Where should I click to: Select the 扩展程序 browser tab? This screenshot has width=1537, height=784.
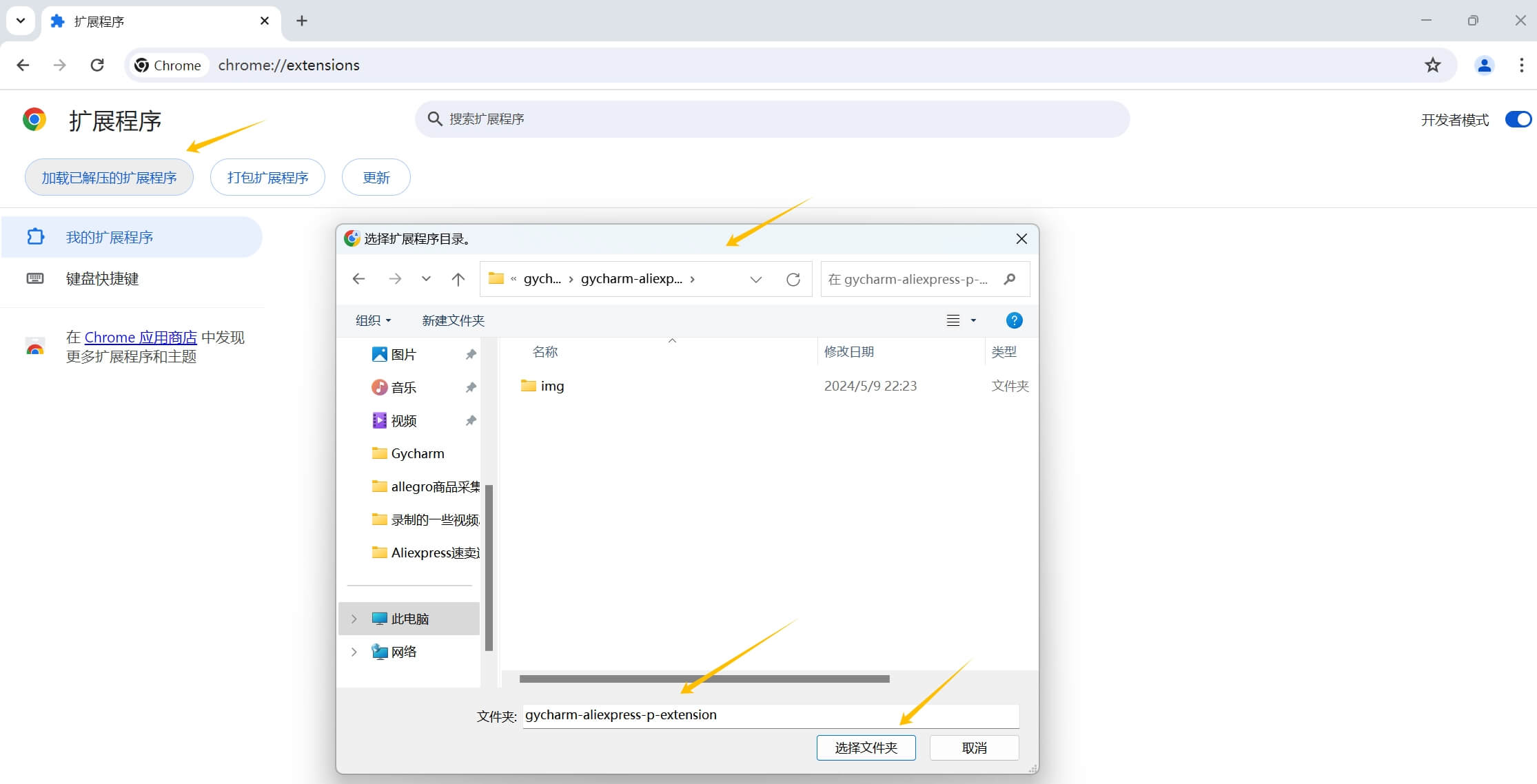pyautogui.click(x=162, y=21)
